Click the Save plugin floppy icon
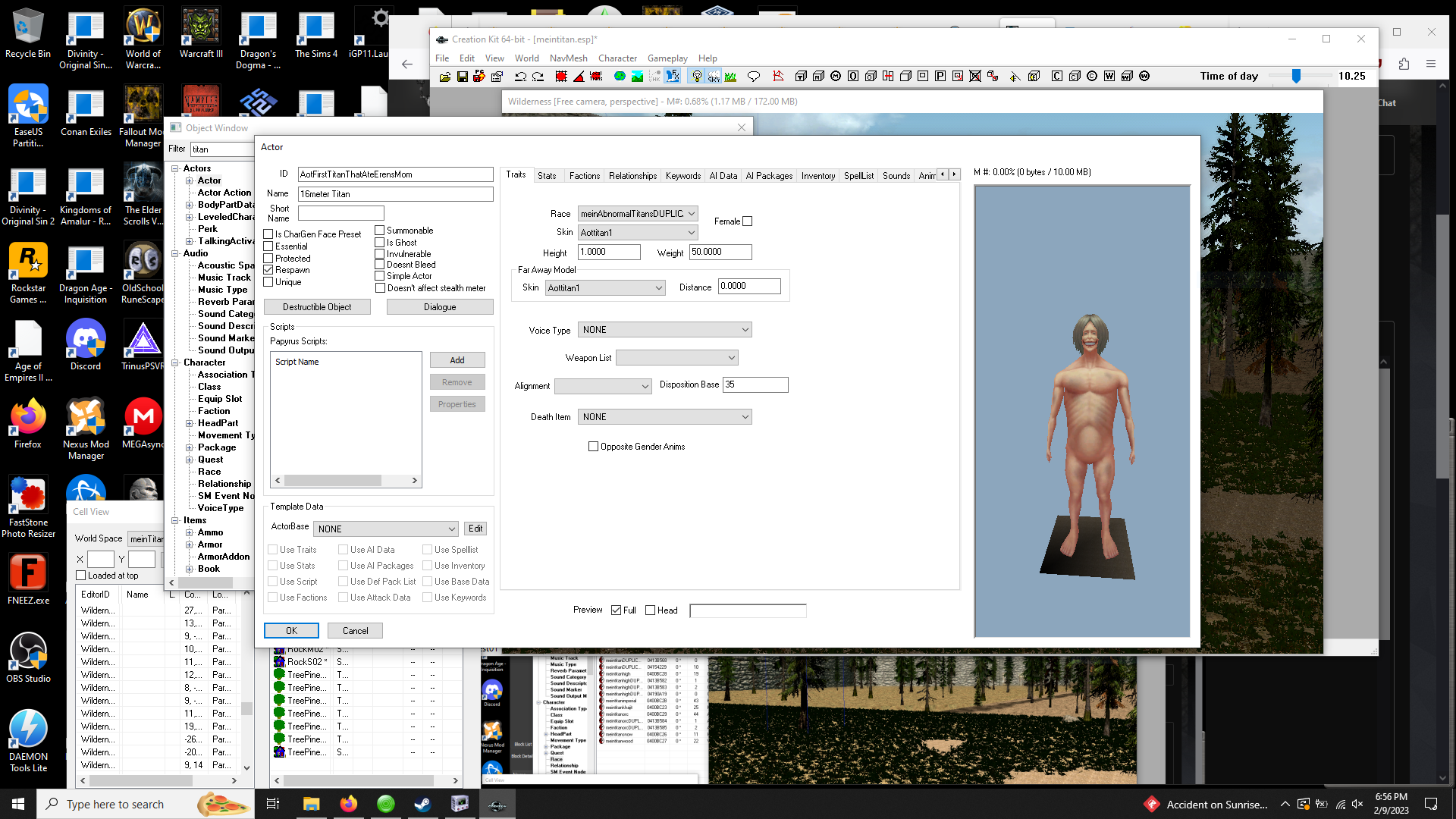 coord(463,76)
